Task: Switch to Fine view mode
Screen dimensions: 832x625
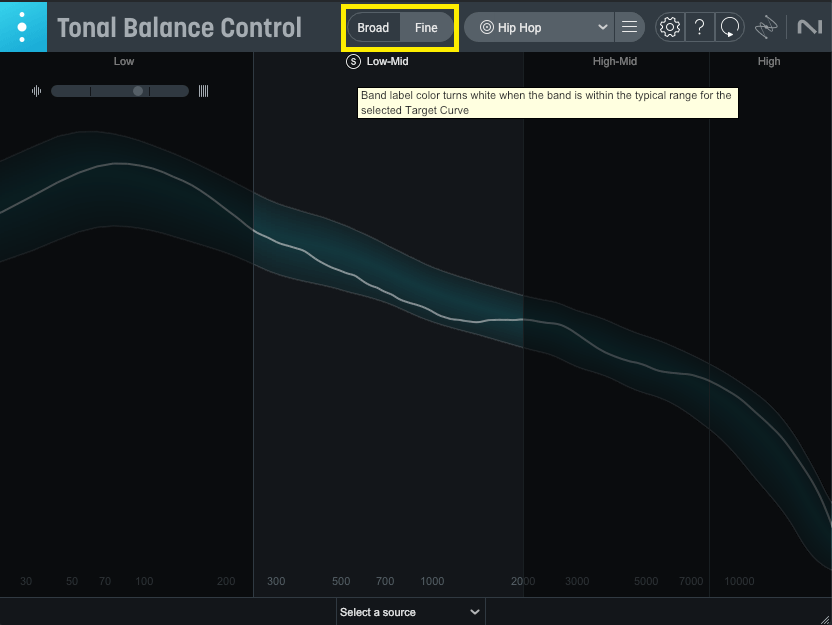Action: [x=426, y=28]
